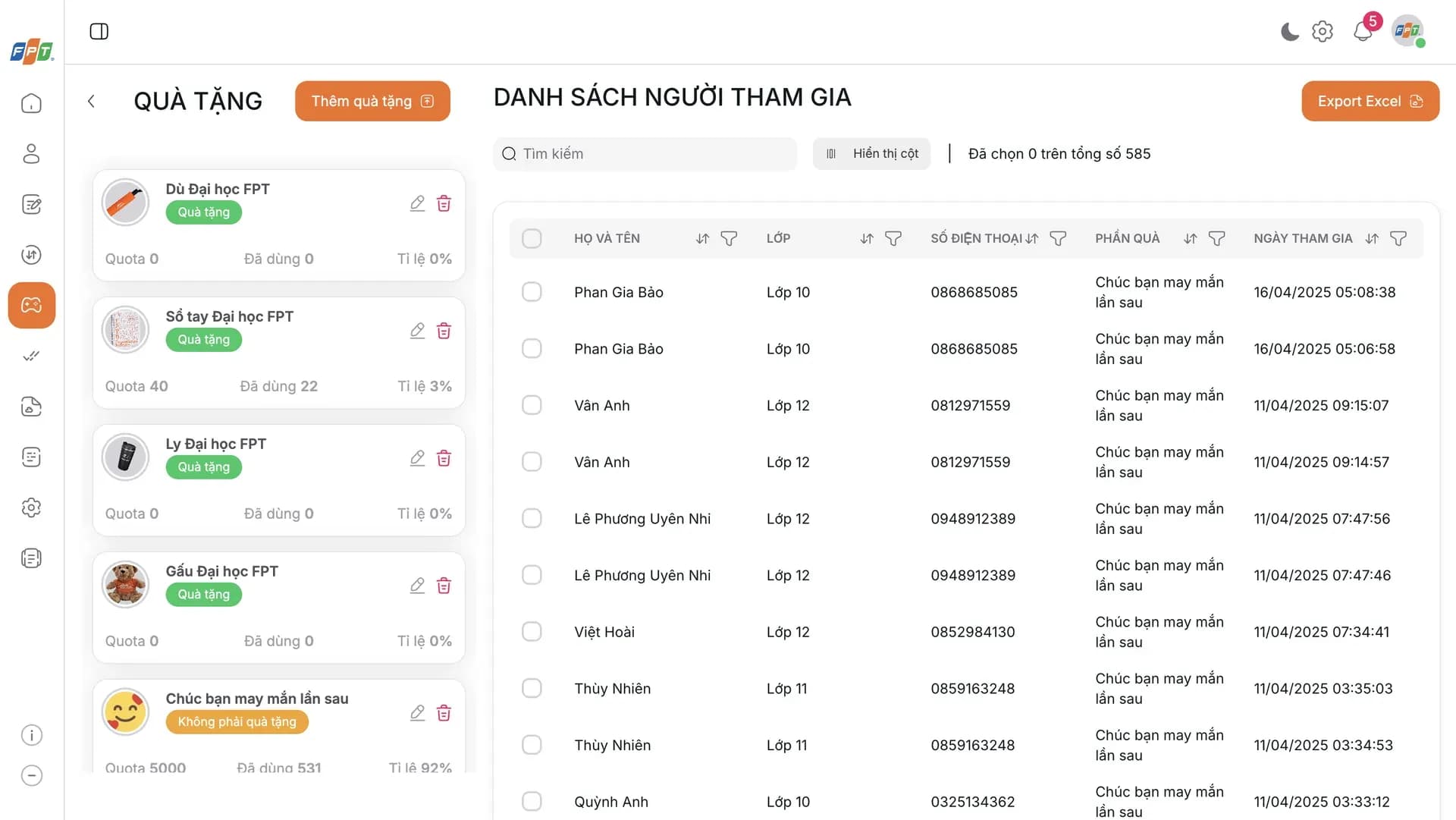This screenshot has height=820, width=1456.
Task: Check the Việt Hoài row
Action: (x=532, y=632)
